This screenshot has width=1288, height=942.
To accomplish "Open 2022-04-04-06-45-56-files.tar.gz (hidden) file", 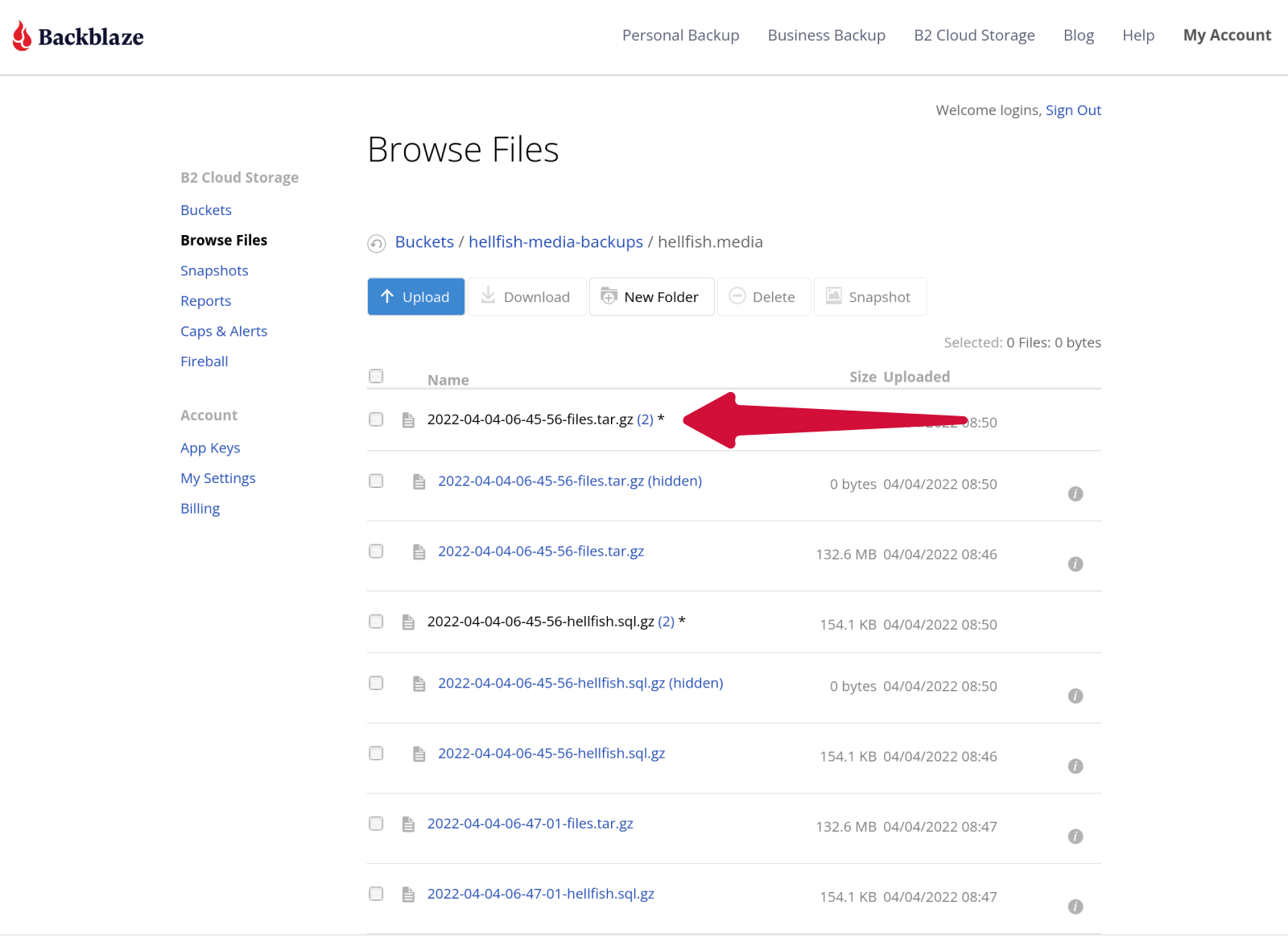I will coord(570,481).
